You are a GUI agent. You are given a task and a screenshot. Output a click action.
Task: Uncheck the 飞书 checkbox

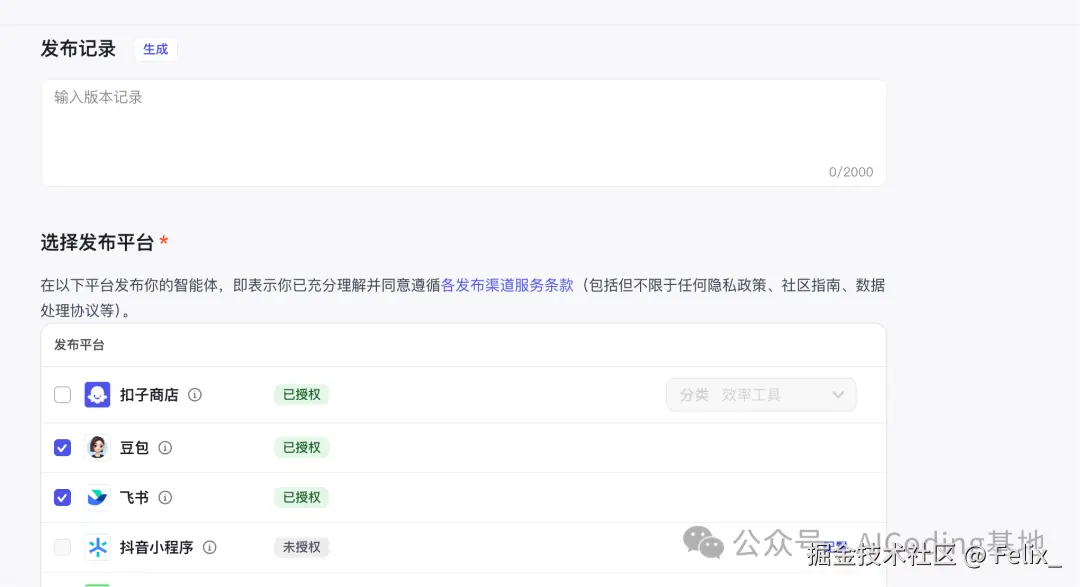point(63,497)
